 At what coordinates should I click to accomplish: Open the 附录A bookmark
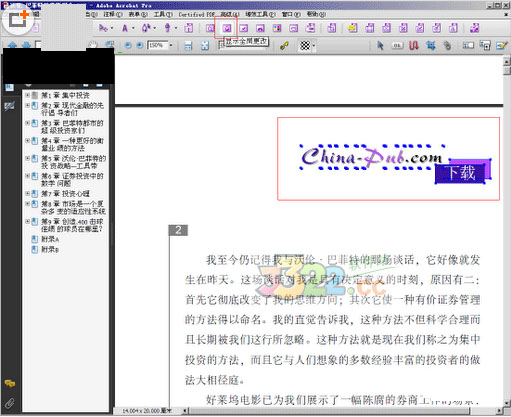(x=50, y=239)
